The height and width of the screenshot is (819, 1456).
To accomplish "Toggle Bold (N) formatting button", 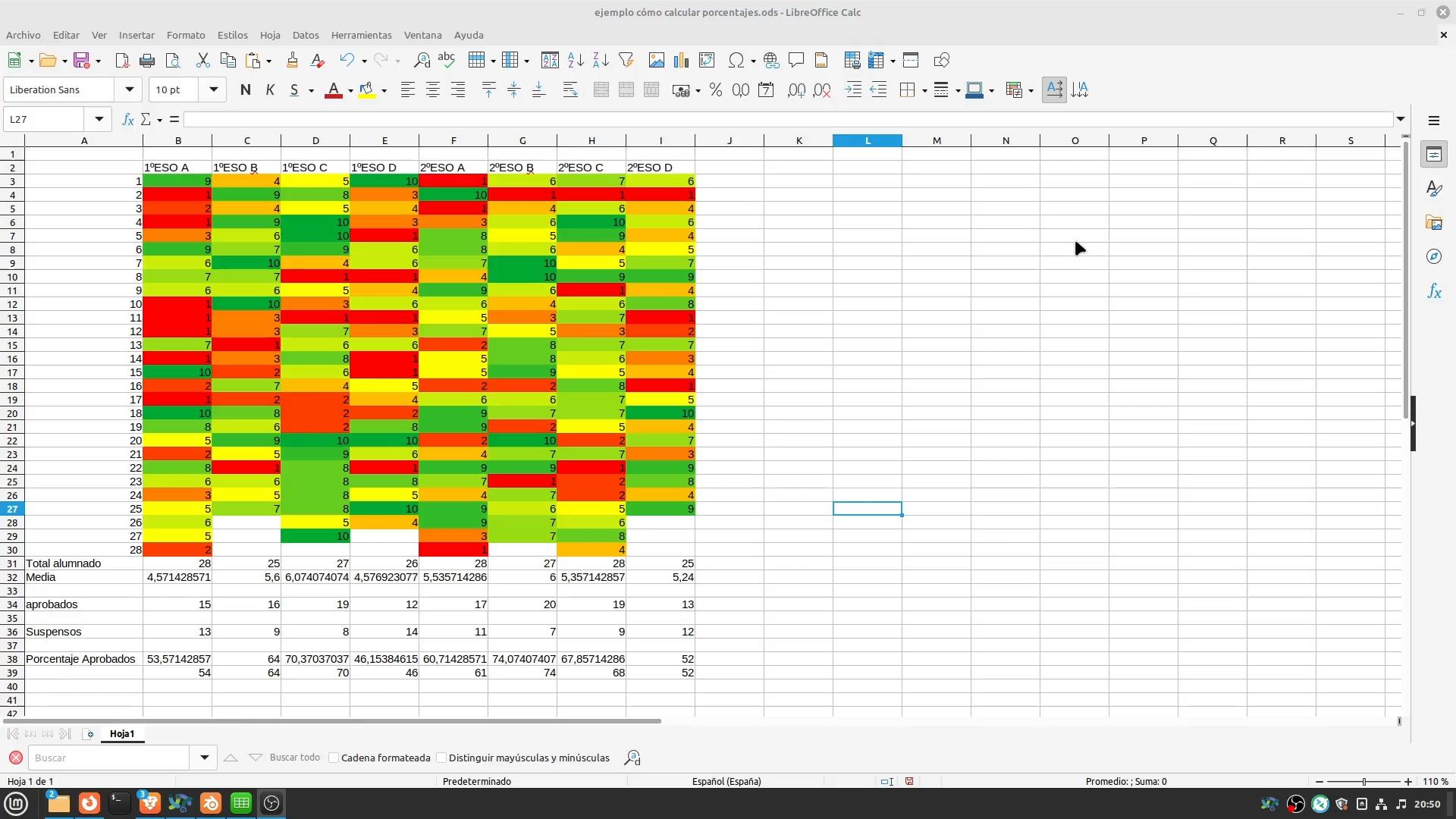I will tap(245, 90).
